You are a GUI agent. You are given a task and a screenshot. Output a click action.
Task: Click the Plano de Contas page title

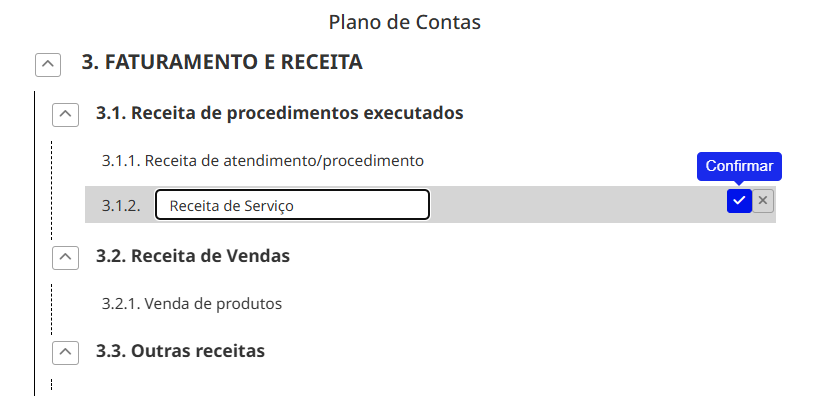(405, 22)
